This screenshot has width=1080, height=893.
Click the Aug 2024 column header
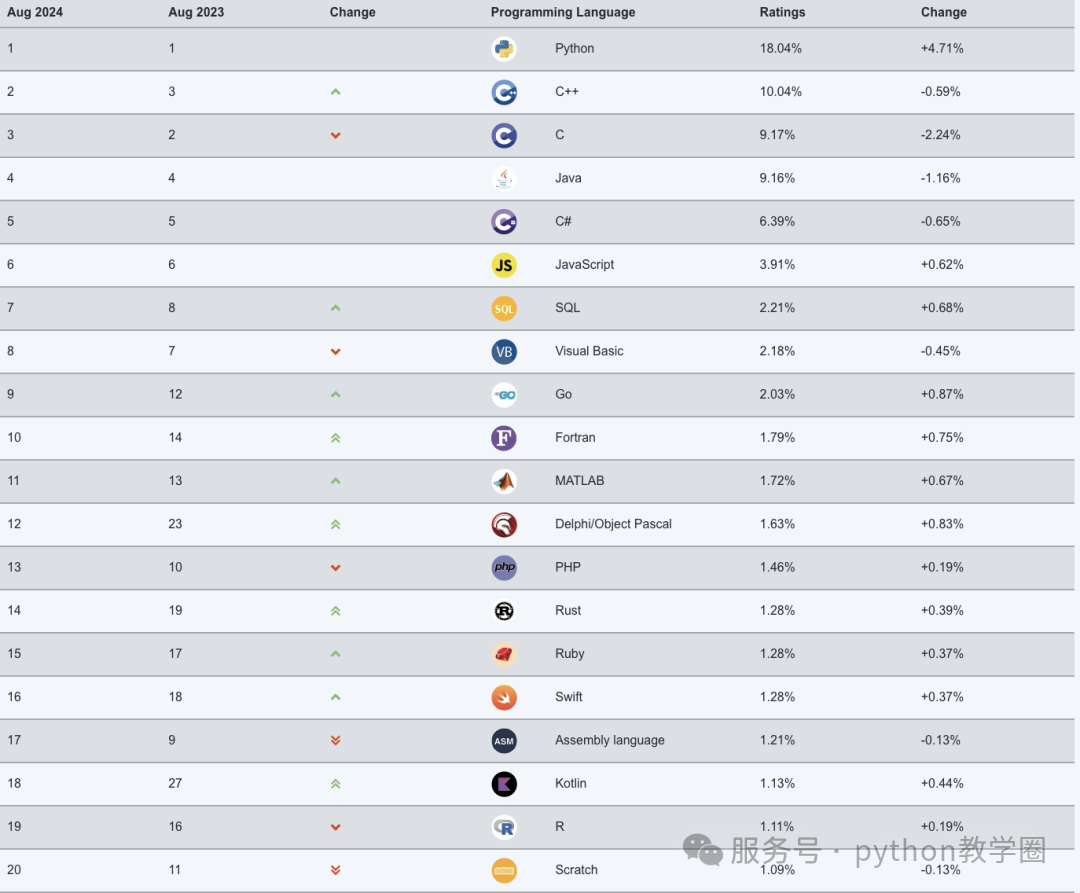35,12
